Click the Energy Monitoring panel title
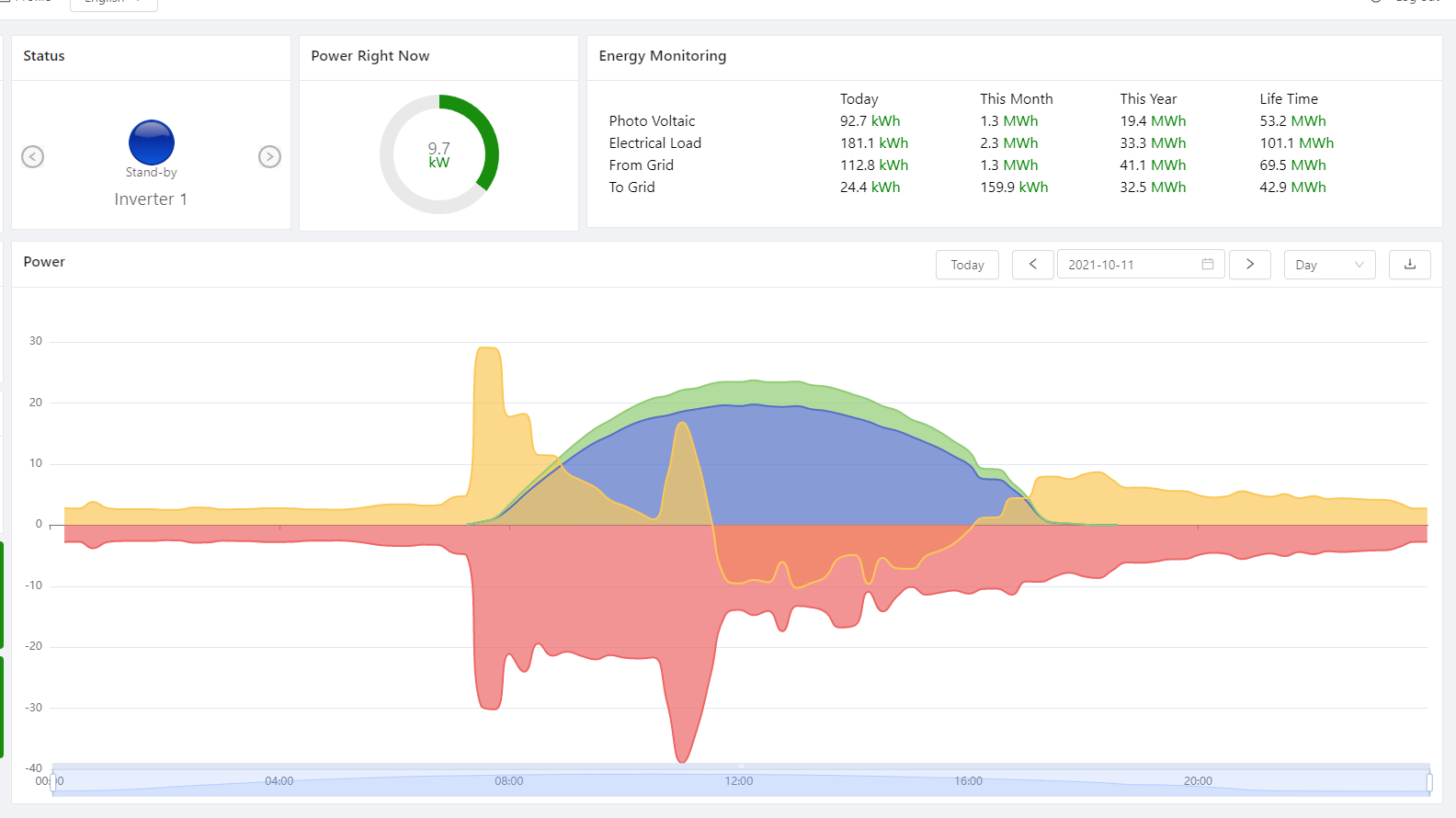Viewport: 1456px width, 818px height. pos(662,56)
